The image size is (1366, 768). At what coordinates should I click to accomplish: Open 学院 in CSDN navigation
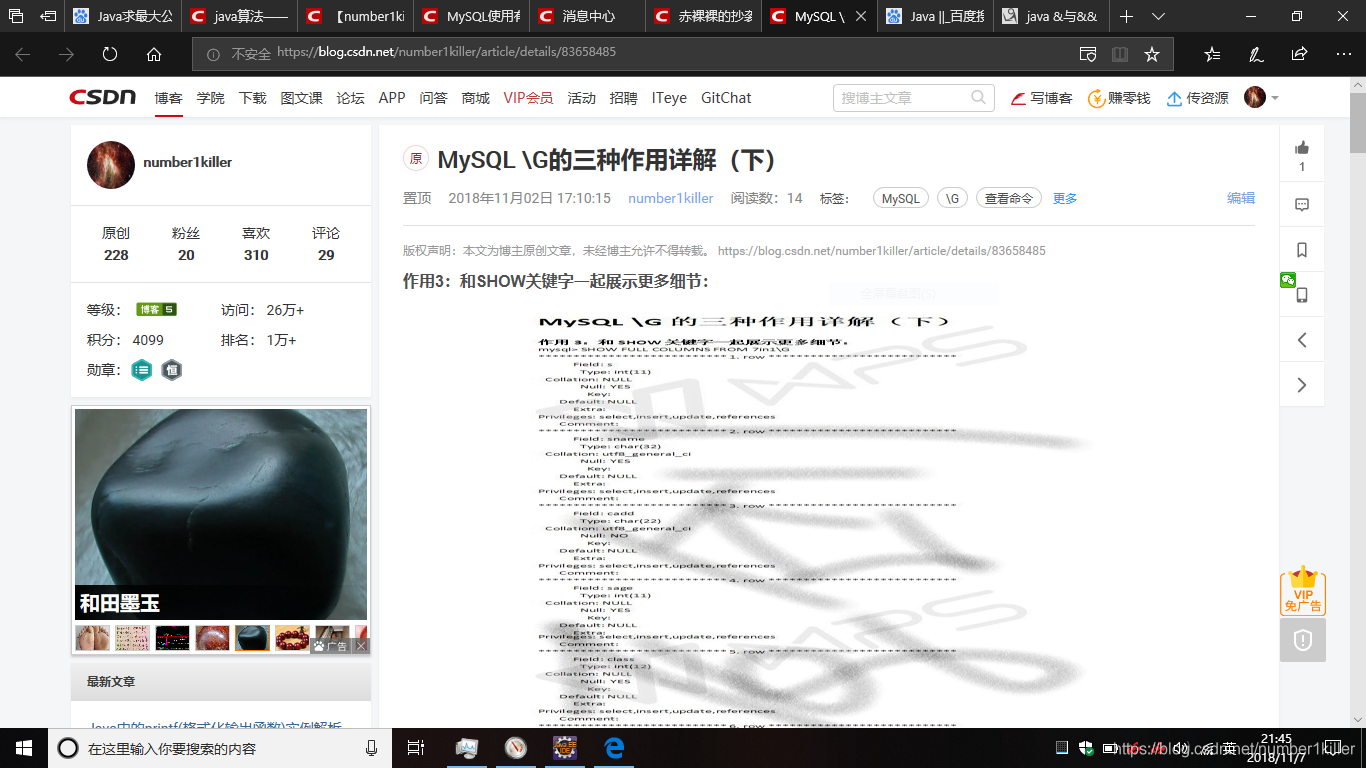click(x=210, y=98)
